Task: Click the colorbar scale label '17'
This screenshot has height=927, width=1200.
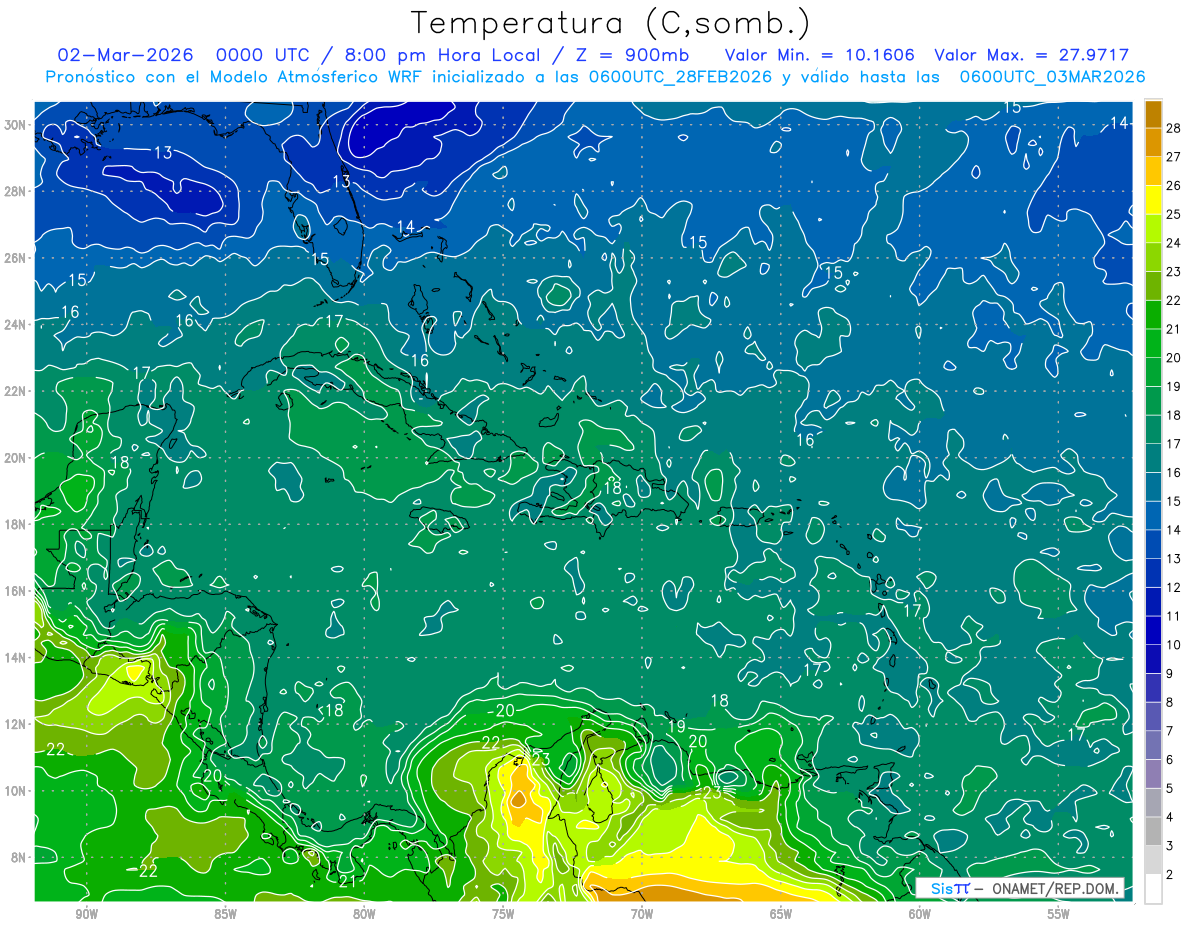Action: [1174, 444]
